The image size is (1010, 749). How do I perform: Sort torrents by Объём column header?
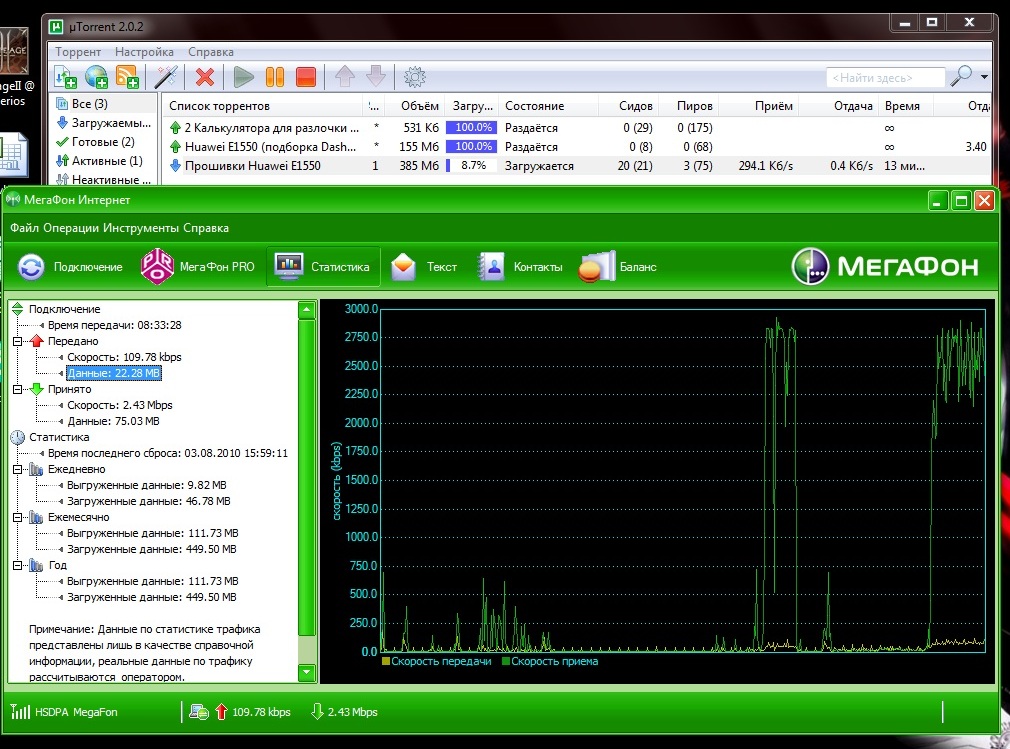coord(420,106)
